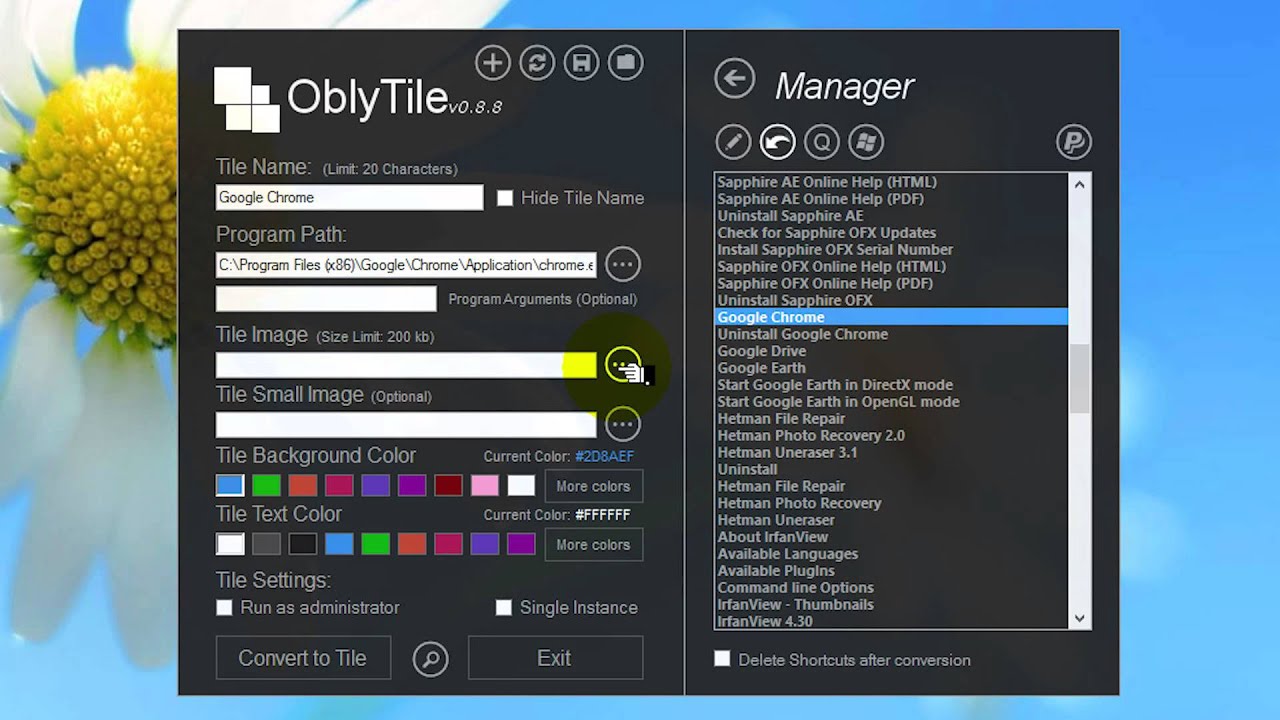Pick white swatch in Tile Text Color
Screen dimensions: 1280x720
point(230,544)
